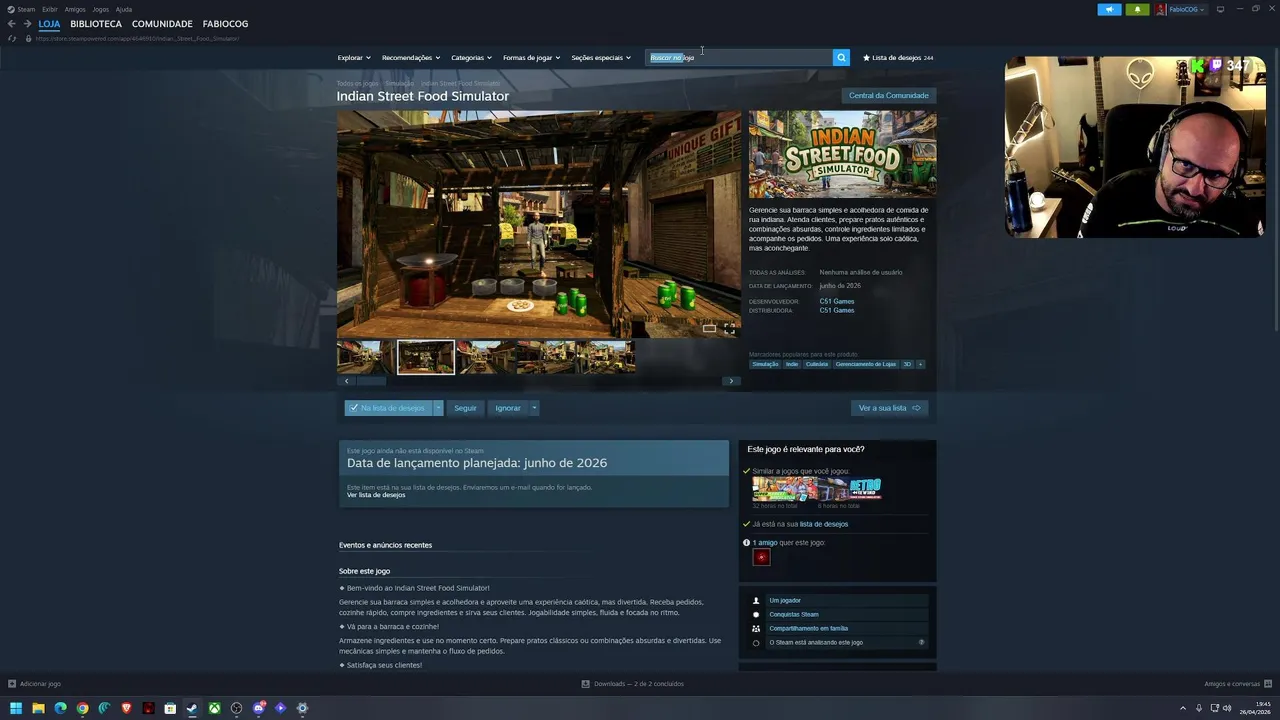This screenshot has width=1280, height=720.
Task: Expand the Ignorar dropdown arrow
Action: click(534, 408)
